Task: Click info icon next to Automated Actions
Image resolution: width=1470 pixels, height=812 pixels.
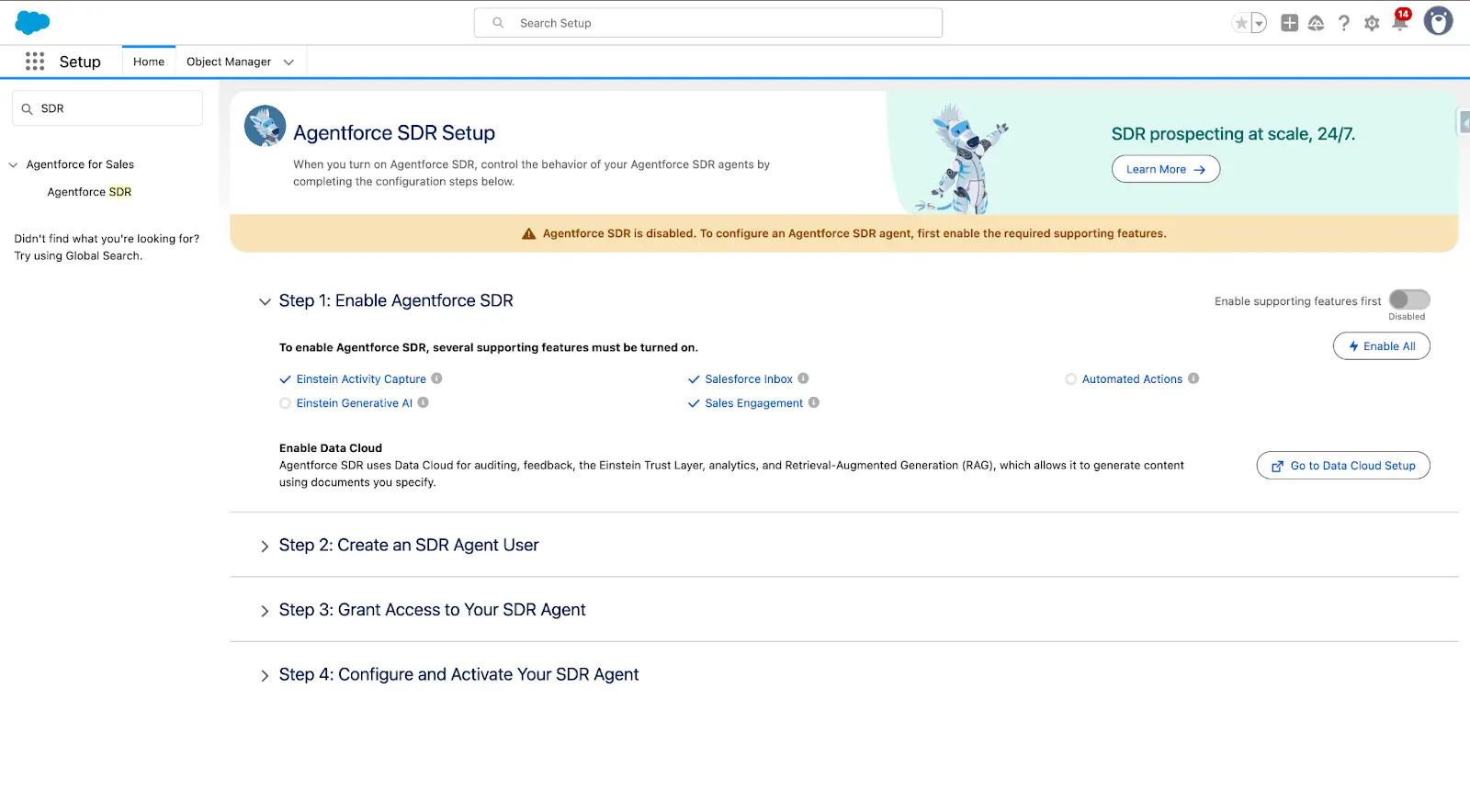Action: (1193, 378)
